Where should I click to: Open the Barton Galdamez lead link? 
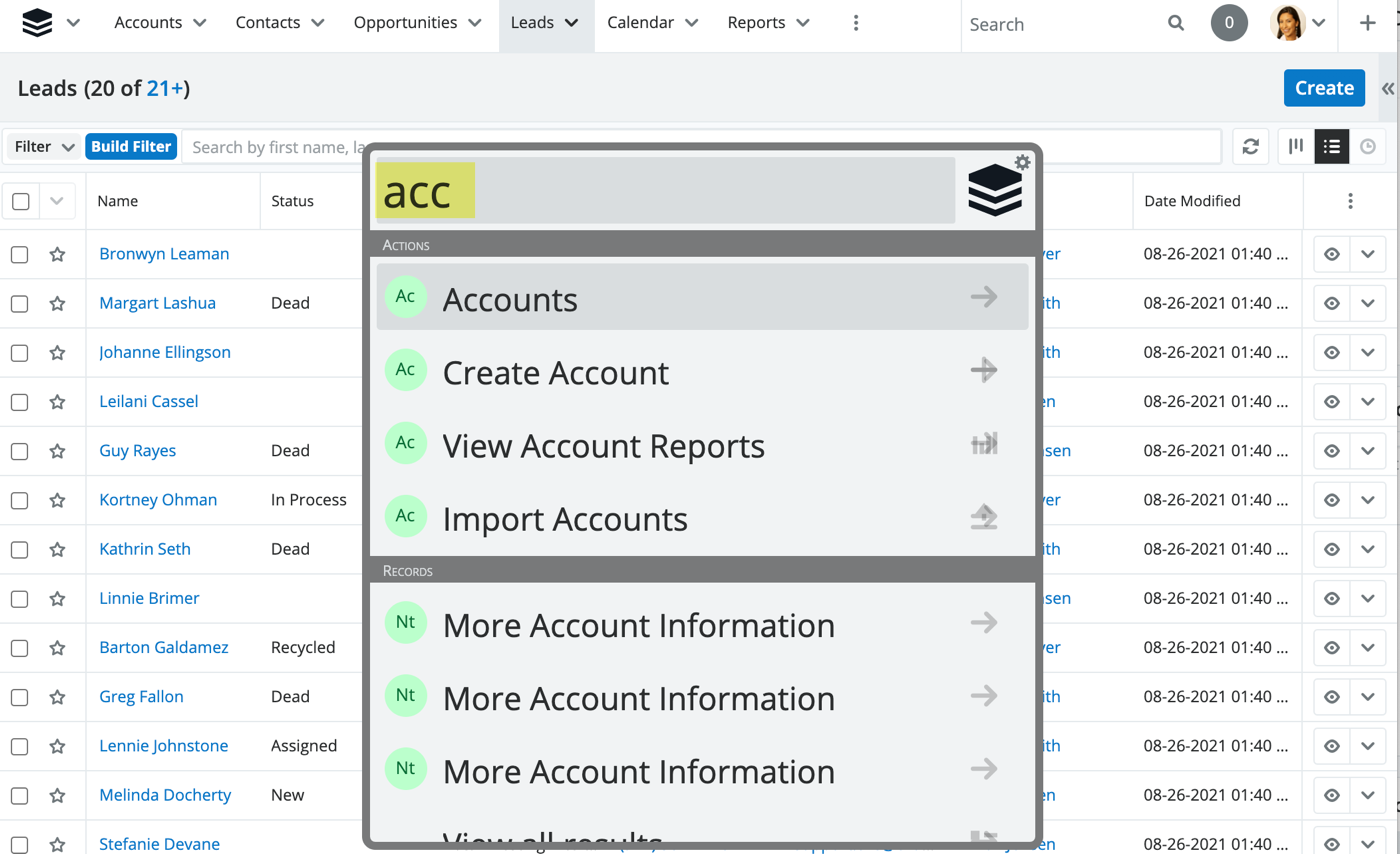(x=164, y=647)
